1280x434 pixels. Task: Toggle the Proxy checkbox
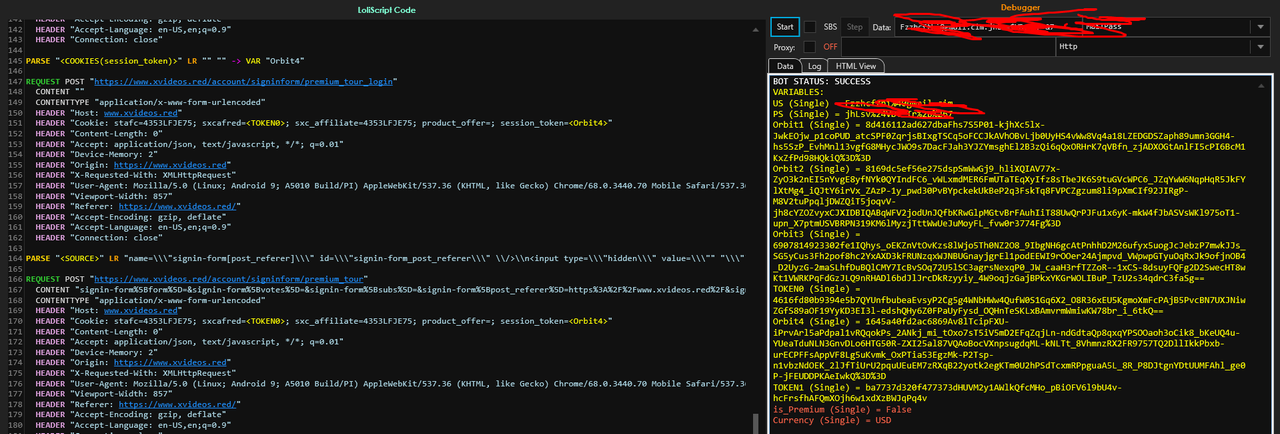810,47
